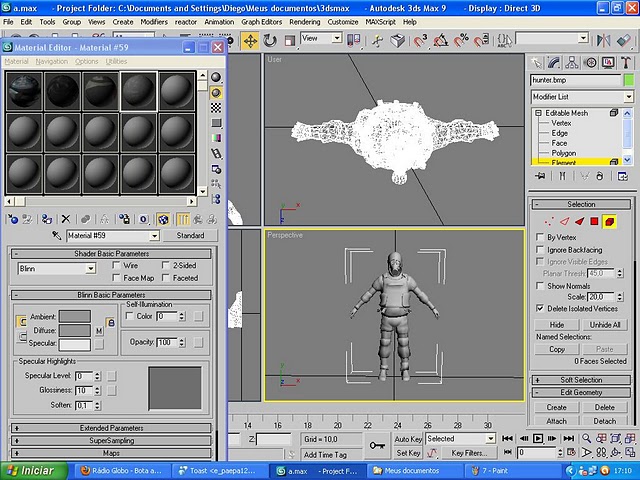Click the Auto Key button

[408, 439]
